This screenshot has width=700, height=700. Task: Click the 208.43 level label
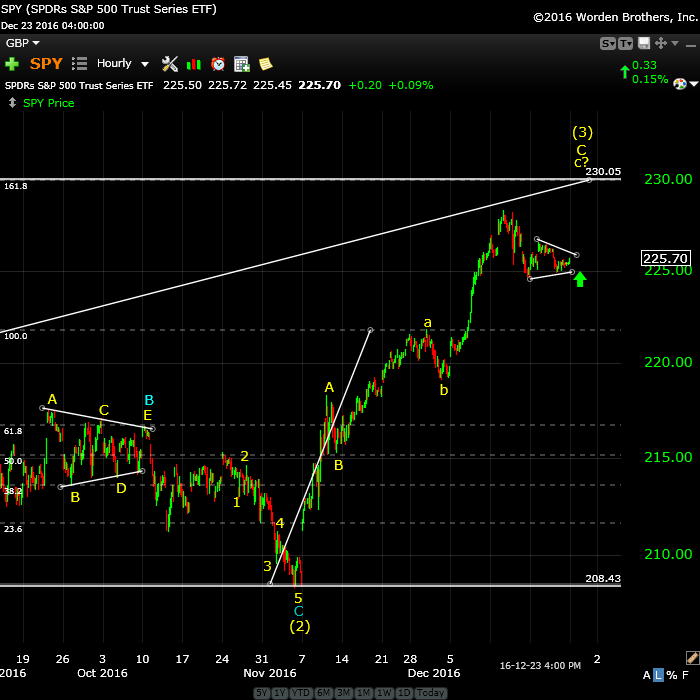tap(603, 579)
